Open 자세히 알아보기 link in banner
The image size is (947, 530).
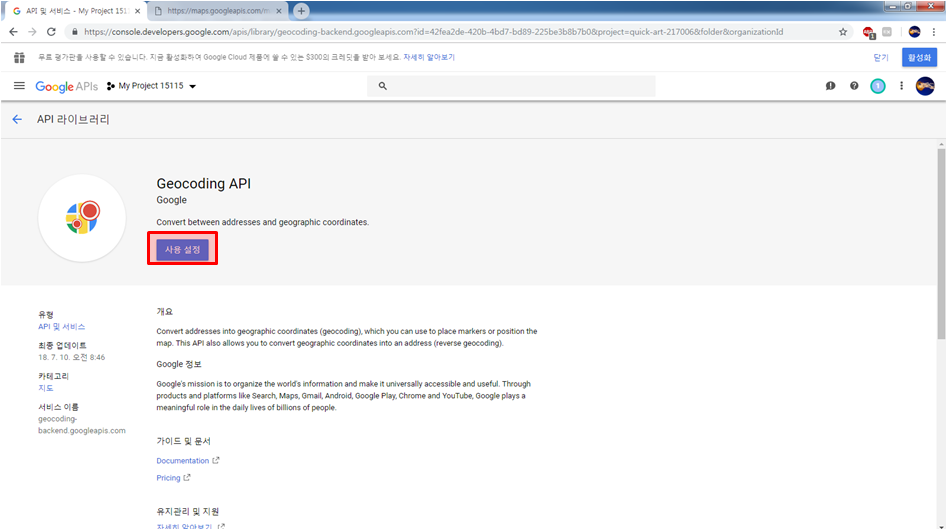coord(429,57)
